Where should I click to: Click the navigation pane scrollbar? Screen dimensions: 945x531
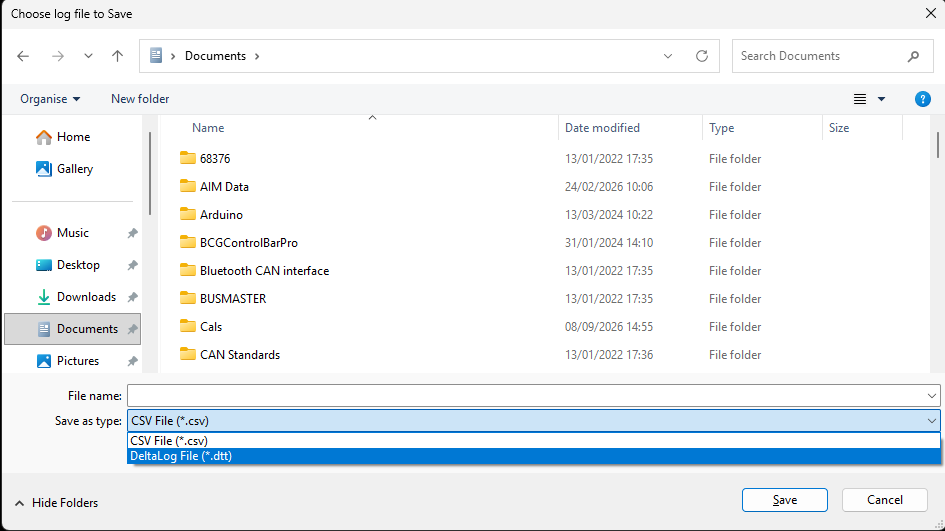pyautogui.click(x=149, y=174)
